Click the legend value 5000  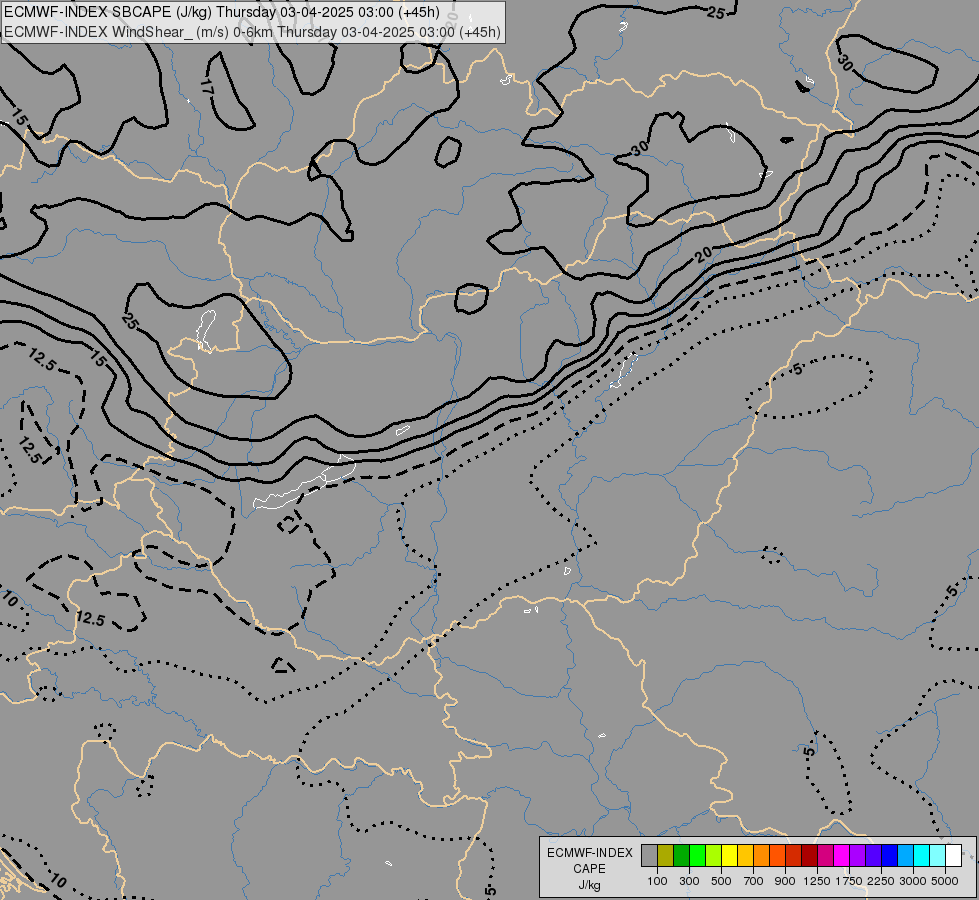click(x=945, y=881)
